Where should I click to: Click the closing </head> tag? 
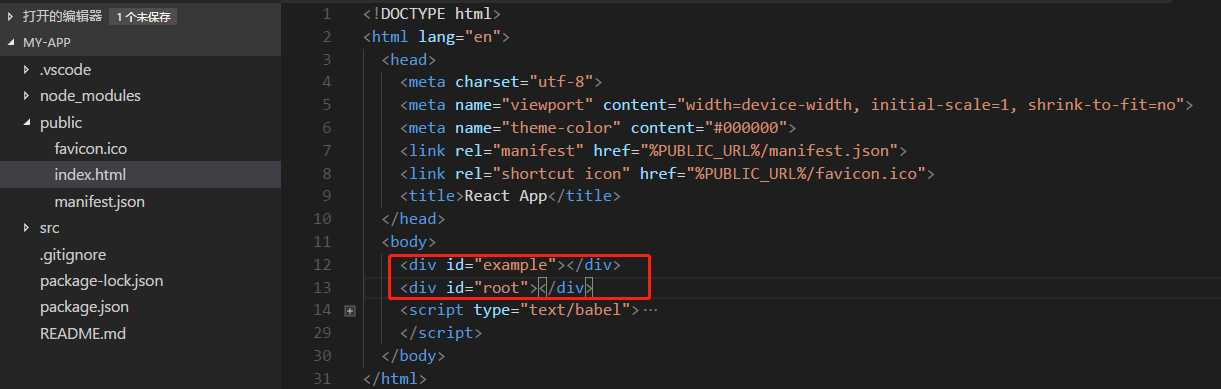413,219
